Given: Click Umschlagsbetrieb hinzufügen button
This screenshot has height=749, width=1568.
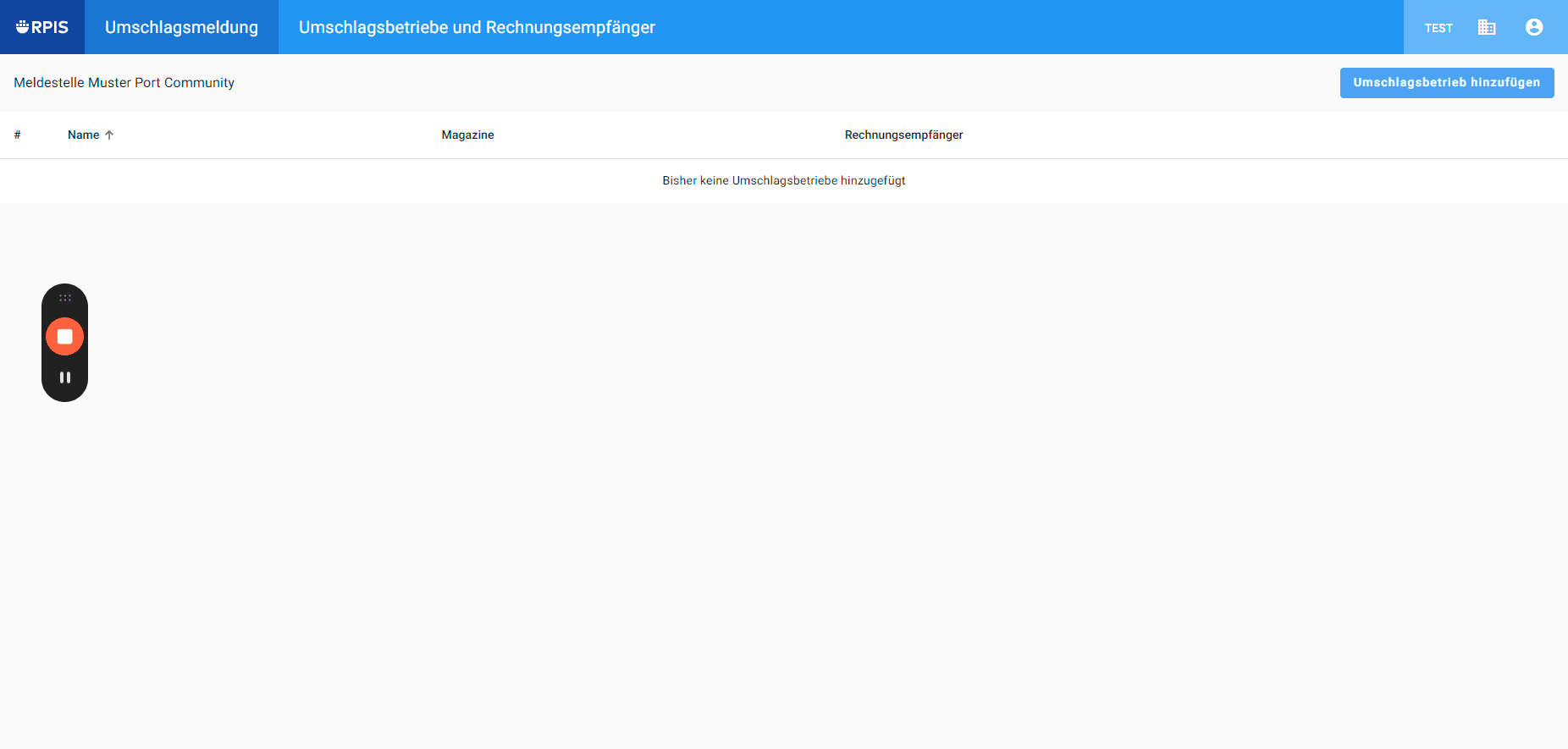Looking at the screenshot, I should click(x=1447, y=83).
